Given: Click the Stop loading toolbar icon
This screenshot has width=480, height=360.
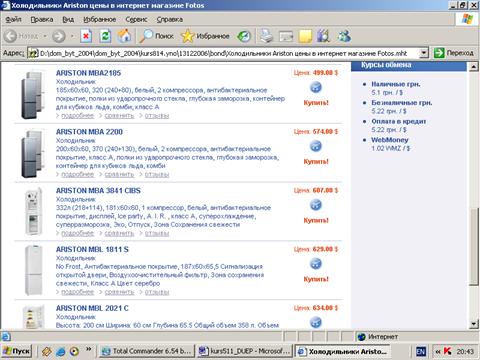Looking at the screenshot, I should pos(86,36).
